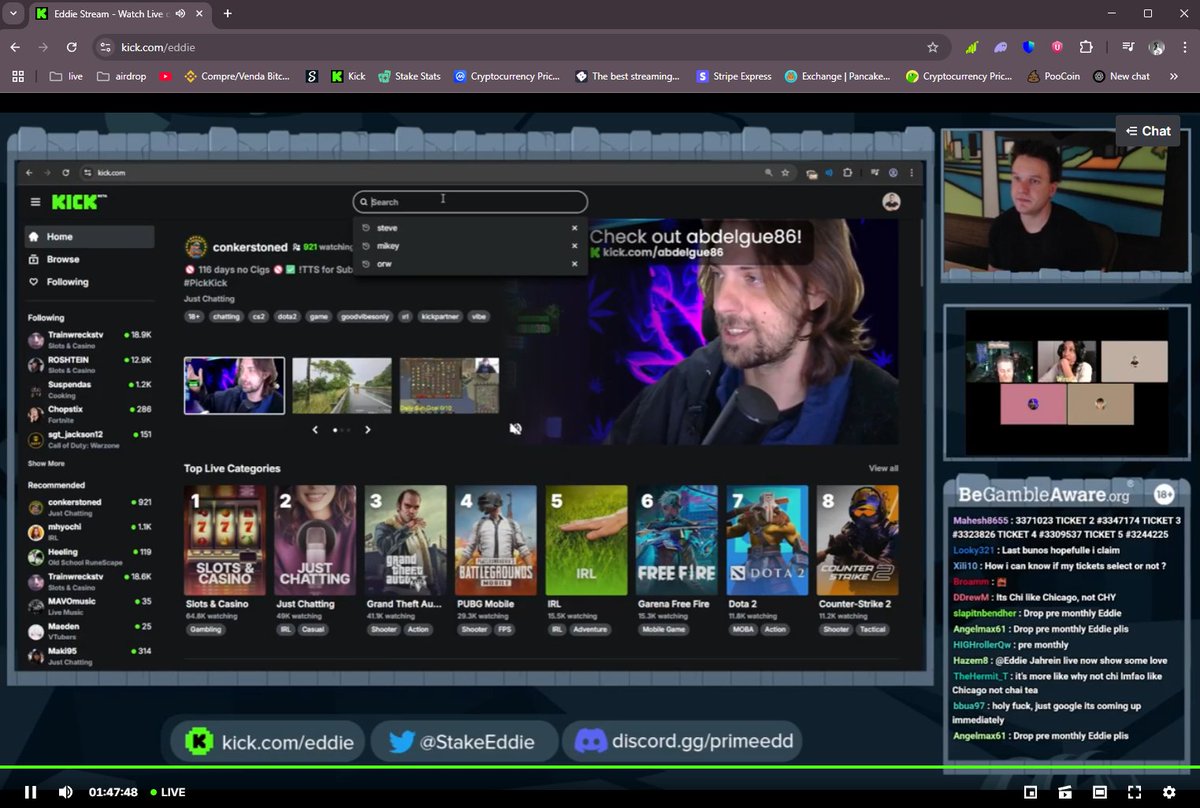Go forward in browser history

tap(43, 47)
